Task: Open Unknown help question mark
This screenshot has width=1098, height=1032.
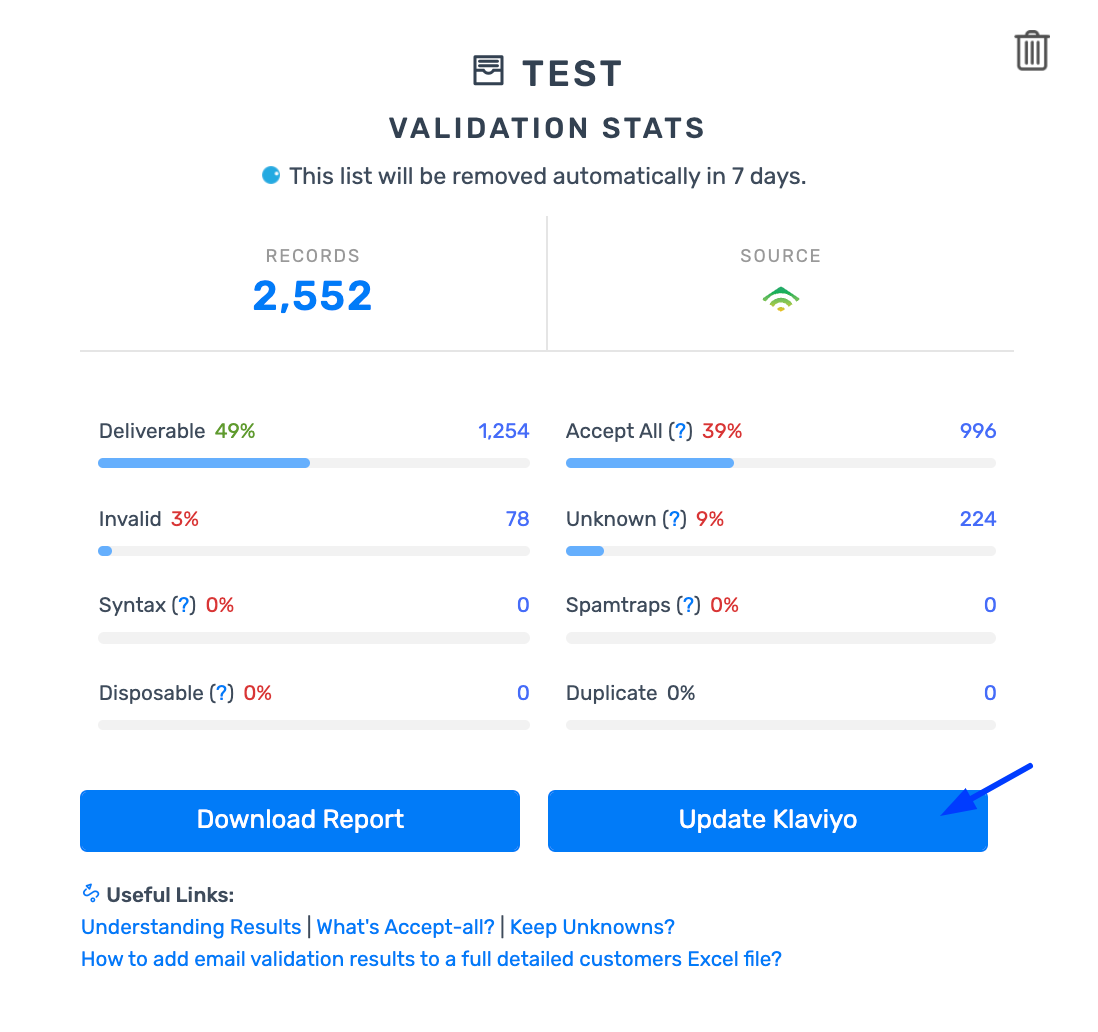Action: pos(674,519)
